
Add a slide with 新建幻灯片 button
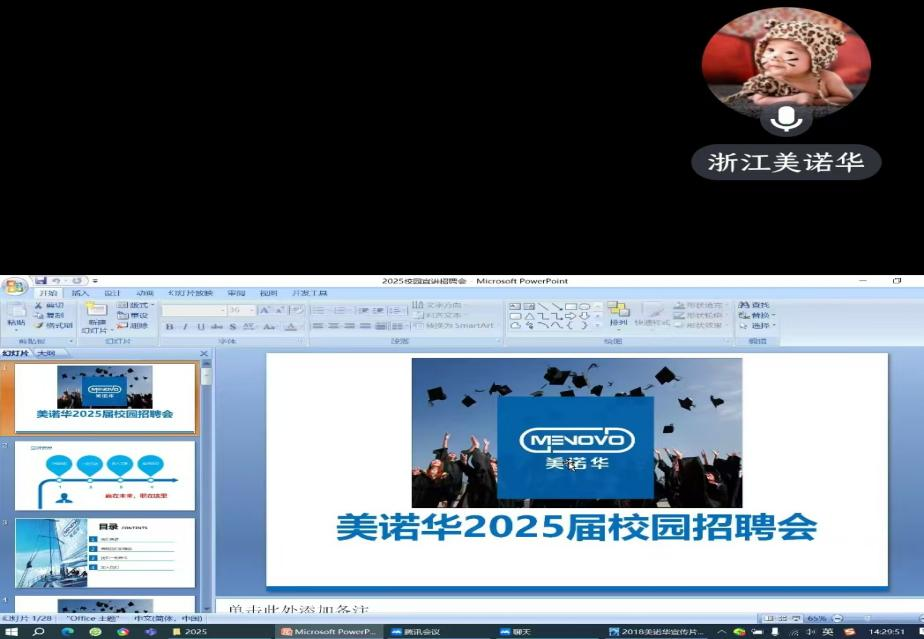[96, 317]
